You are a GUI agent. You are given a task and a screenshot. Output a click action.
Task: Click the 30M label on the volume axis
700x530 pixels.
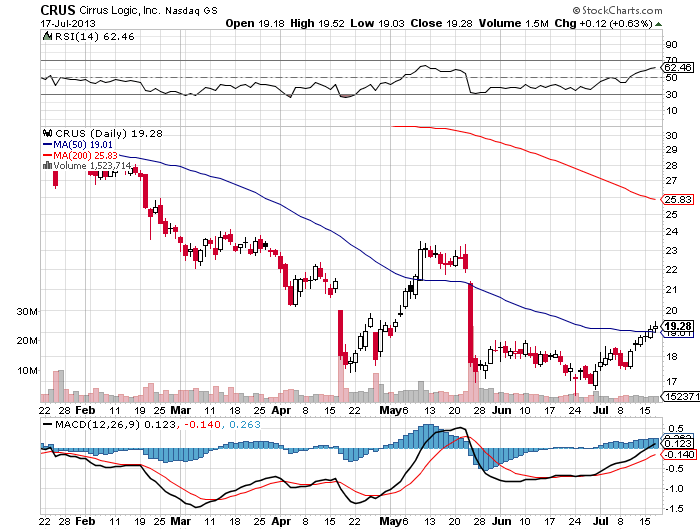coord(27,311)
